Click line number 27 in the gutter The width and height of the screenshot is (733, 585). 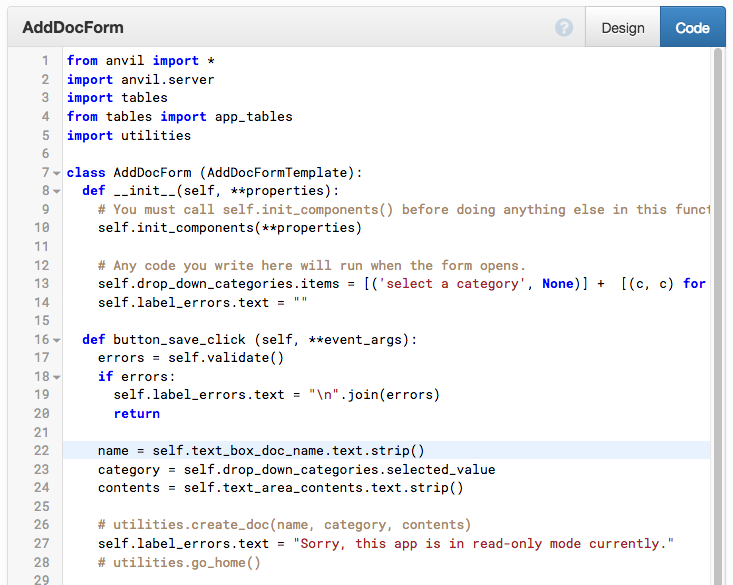[40, 544]
